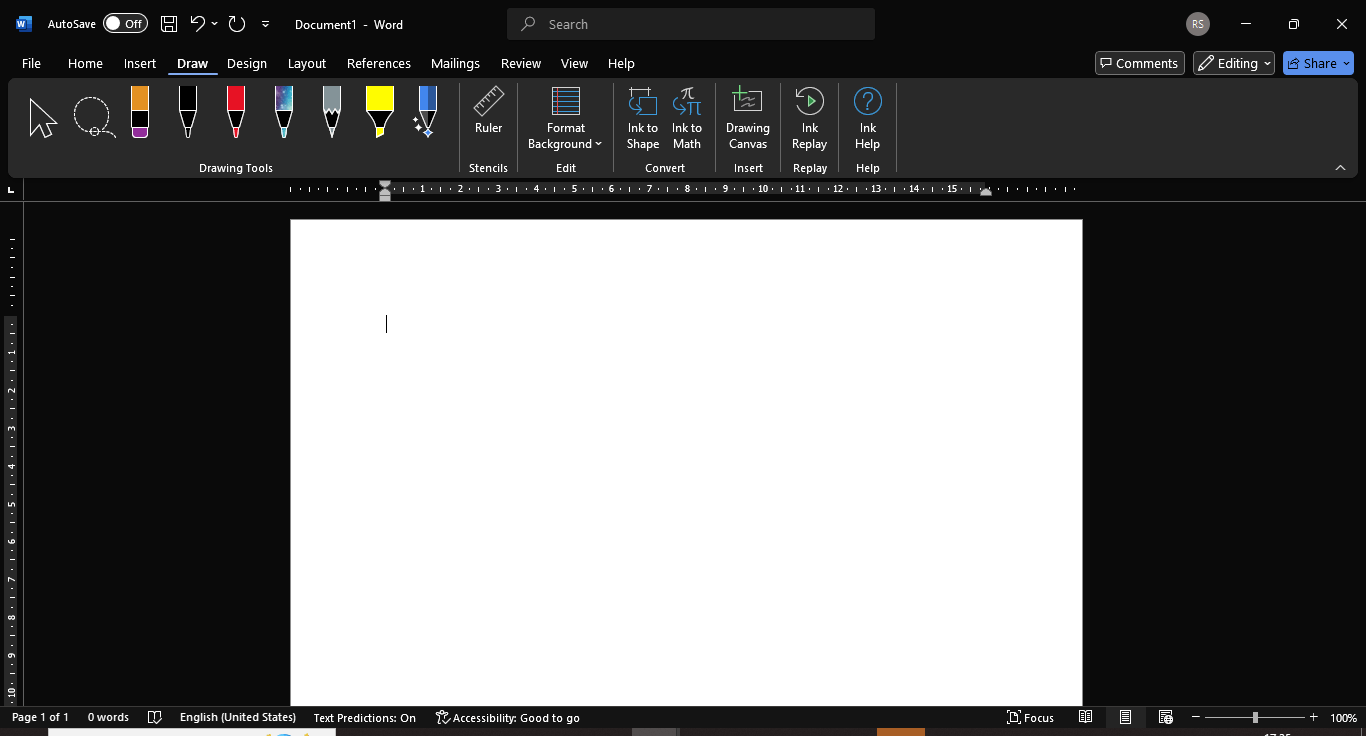Screen dimensions: 1366x736
Task: Redo the last action
Action: click(x=237, y=24)
